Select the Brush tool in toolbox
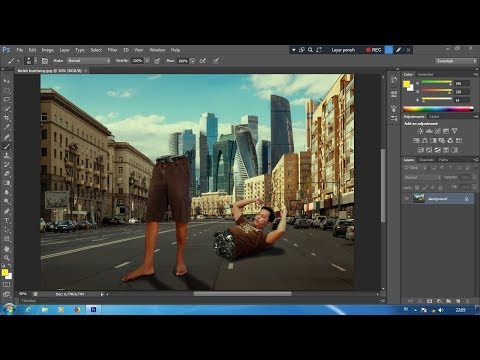The image size is (480, 360). [7, 146]
